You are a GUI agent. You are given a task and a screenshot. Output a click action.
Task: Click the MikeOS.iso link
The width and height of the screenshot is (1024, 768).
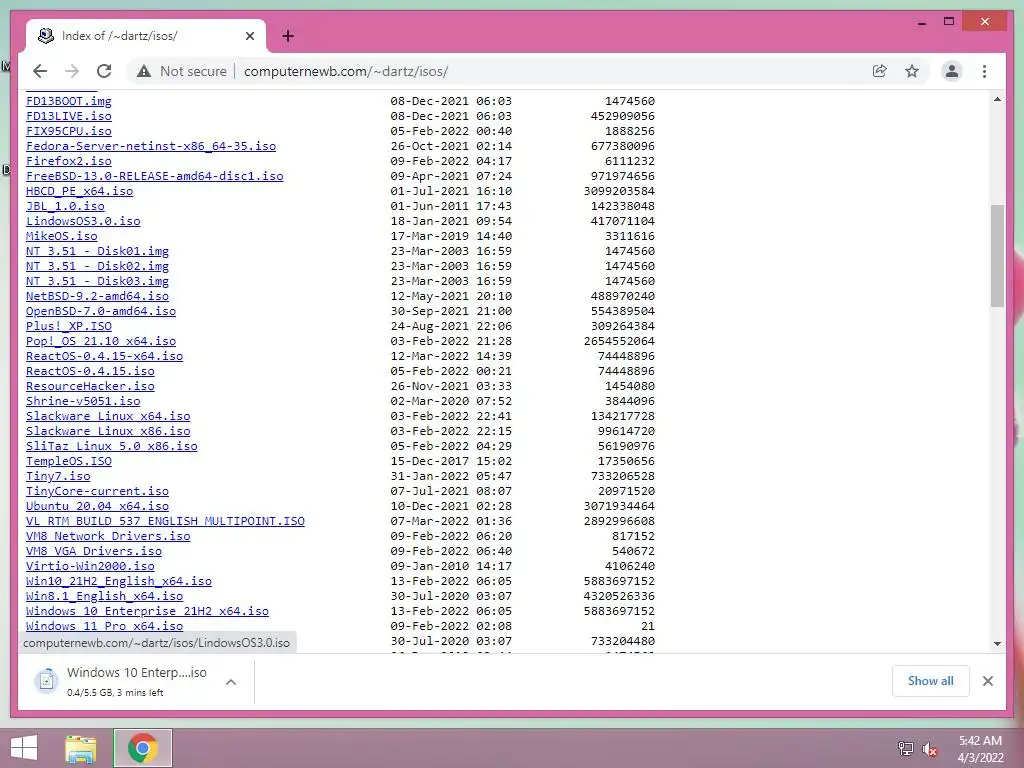point(61,236)
